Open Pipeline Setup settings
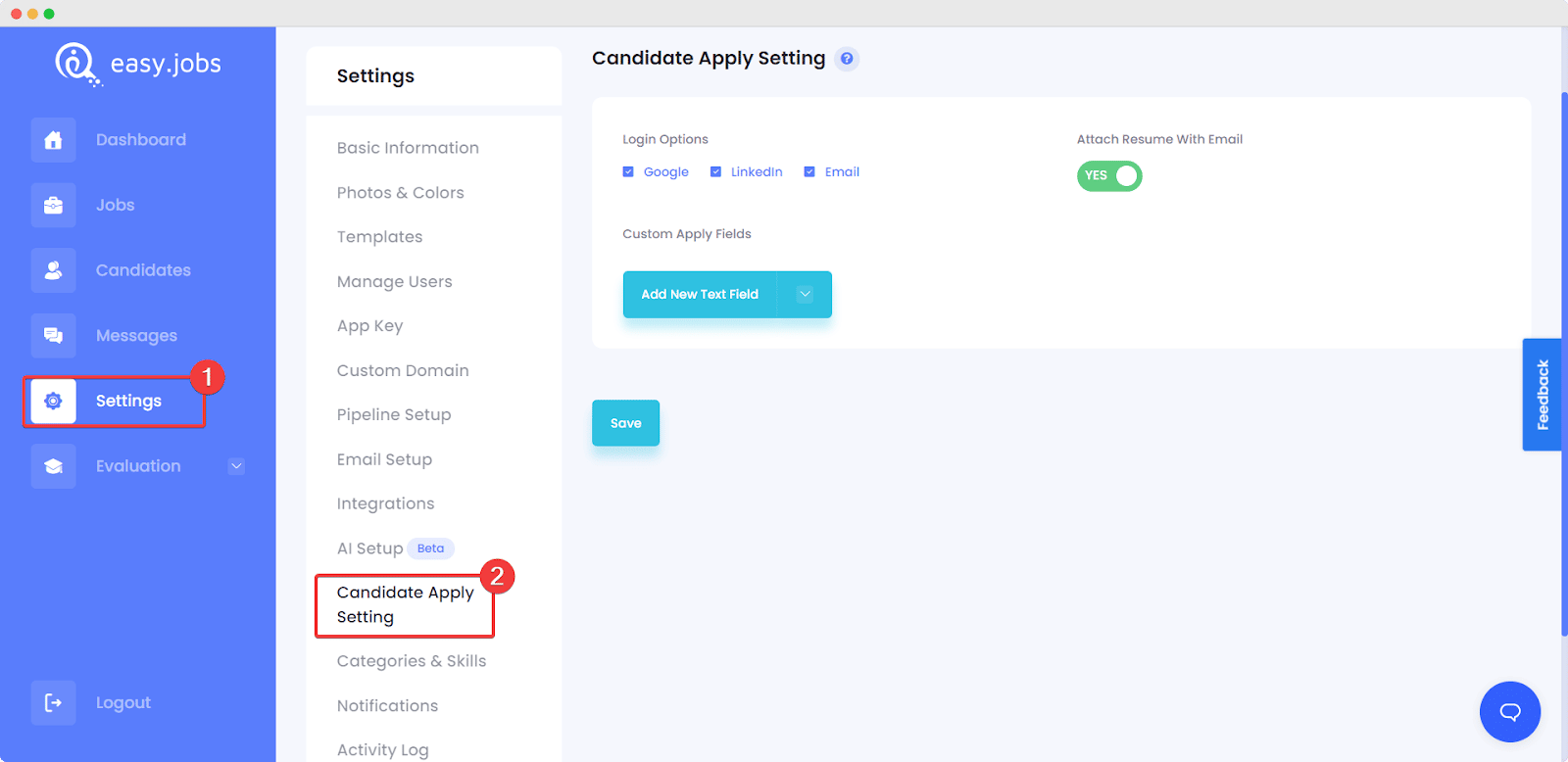This screenshot has height=762, width=1568. point(394,415)
